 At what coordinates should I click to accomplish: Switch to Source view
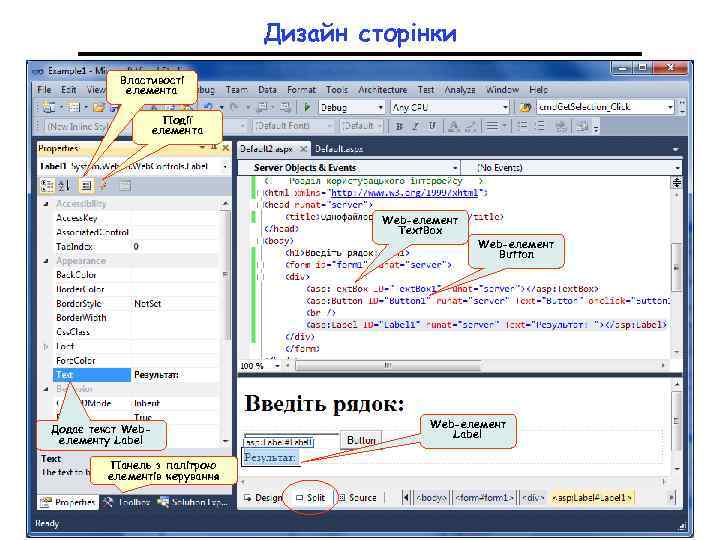pyautogui.click(x=357, y=498)
